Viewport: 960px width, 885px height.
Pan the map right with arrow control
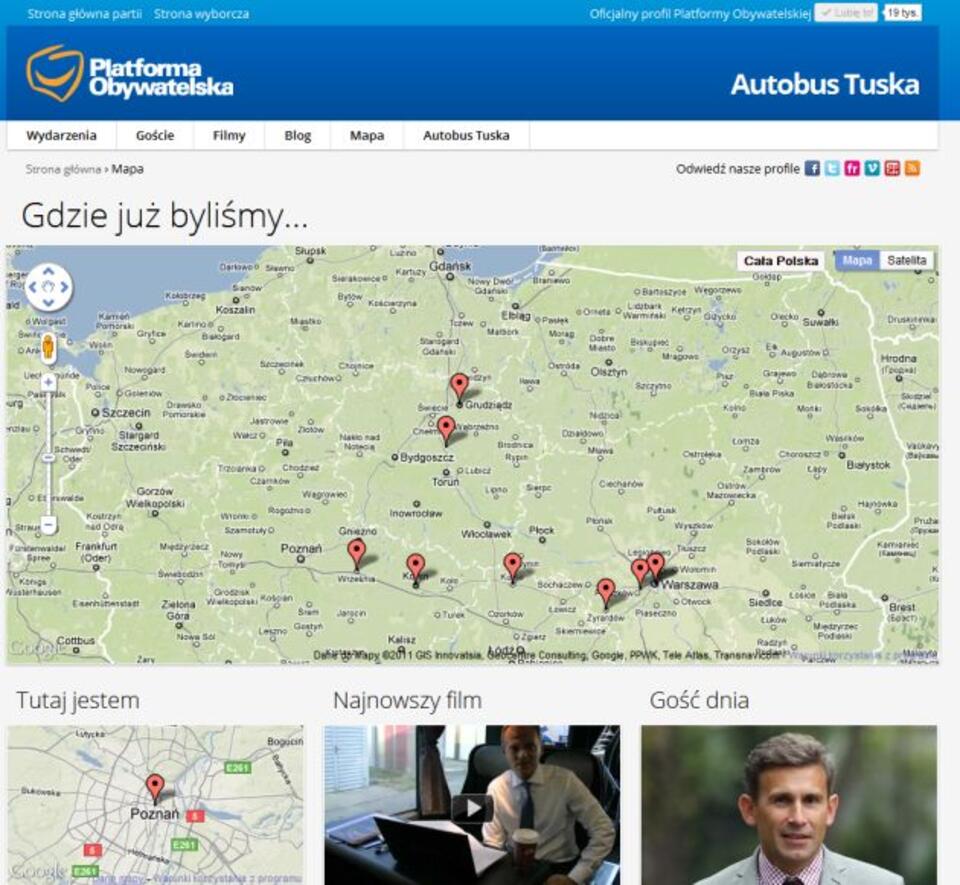point(64,286)
